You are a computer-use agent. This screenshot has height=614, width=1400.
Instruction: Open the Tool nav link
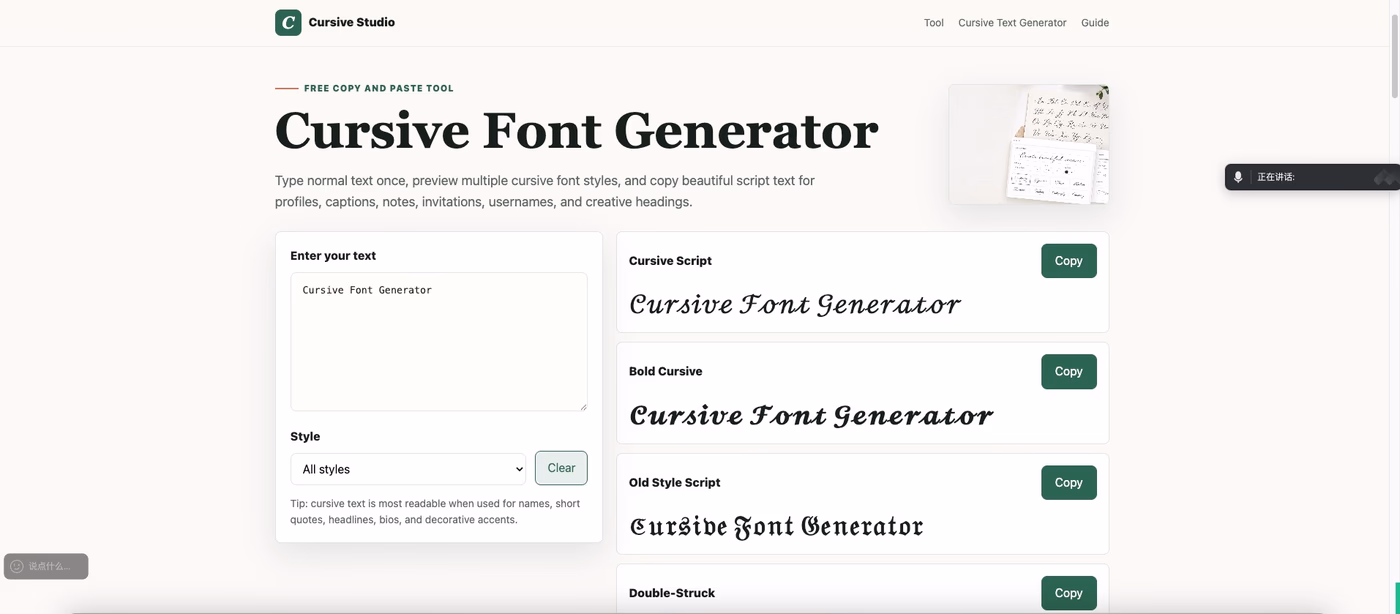[x=934, y=23]
